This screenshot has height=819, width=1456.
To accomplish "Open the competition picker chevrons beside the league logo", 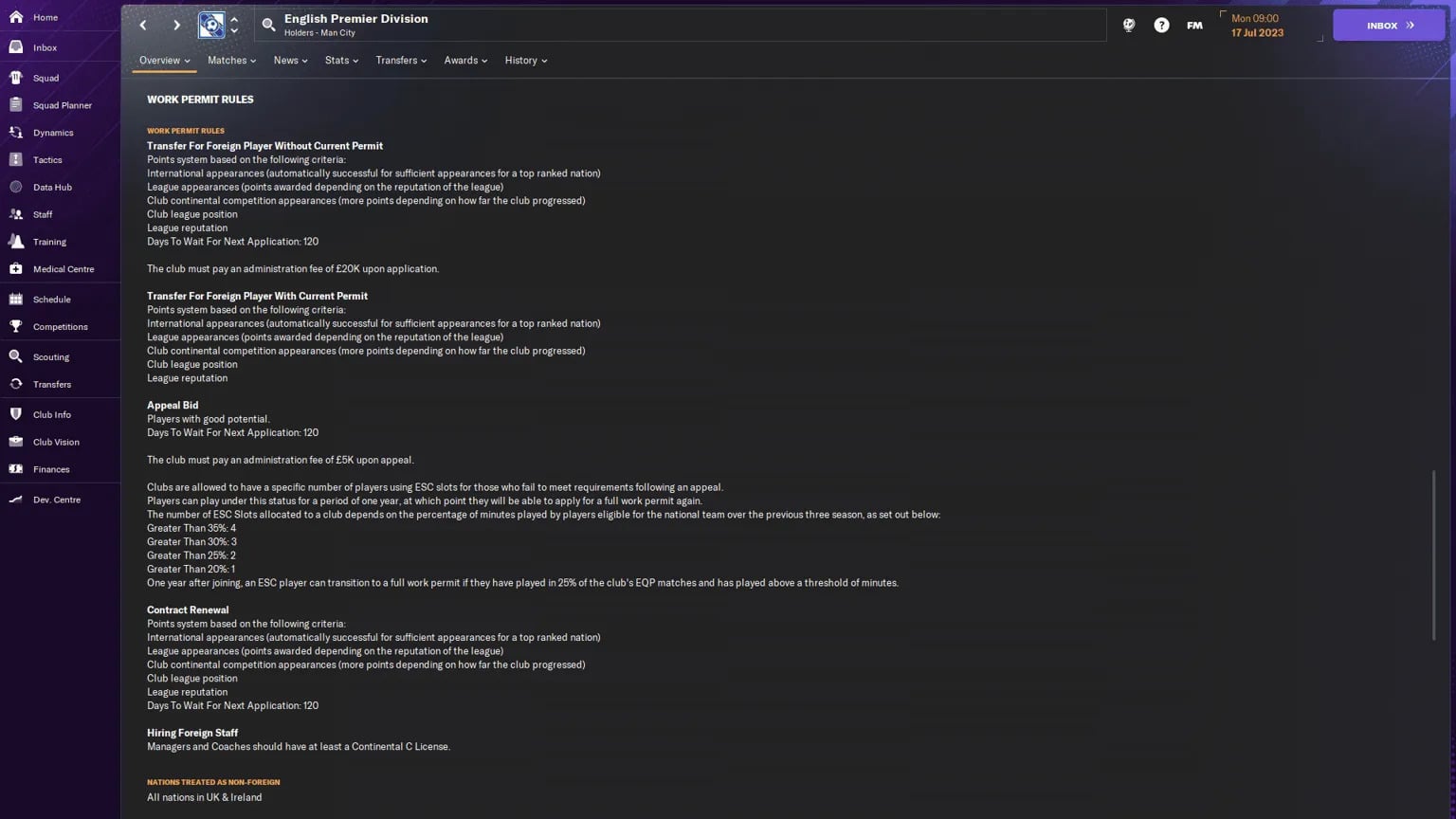I will pyautogui.click(x=234, y=26).
